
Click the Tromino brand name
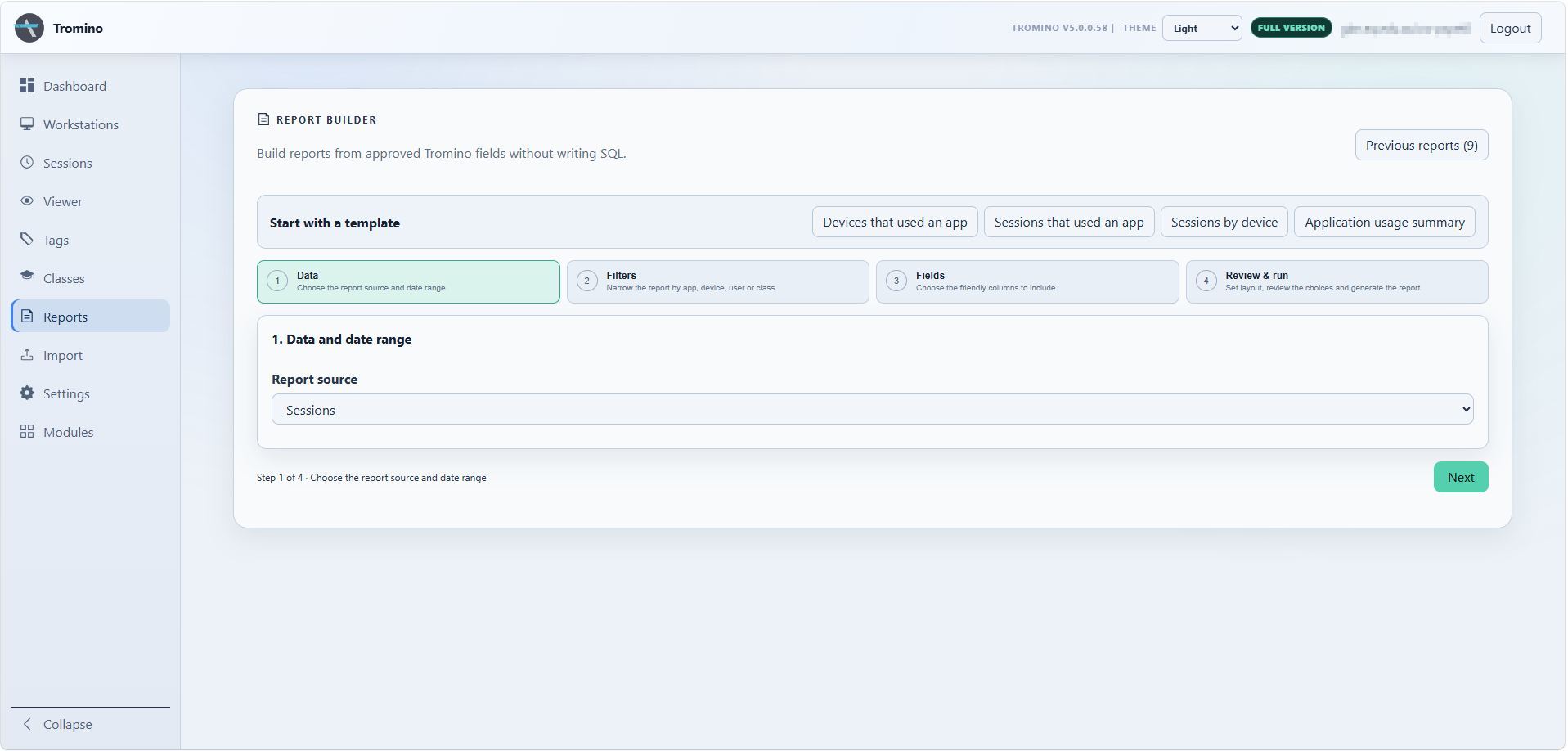pyautogui.click(x=78, y=28)
